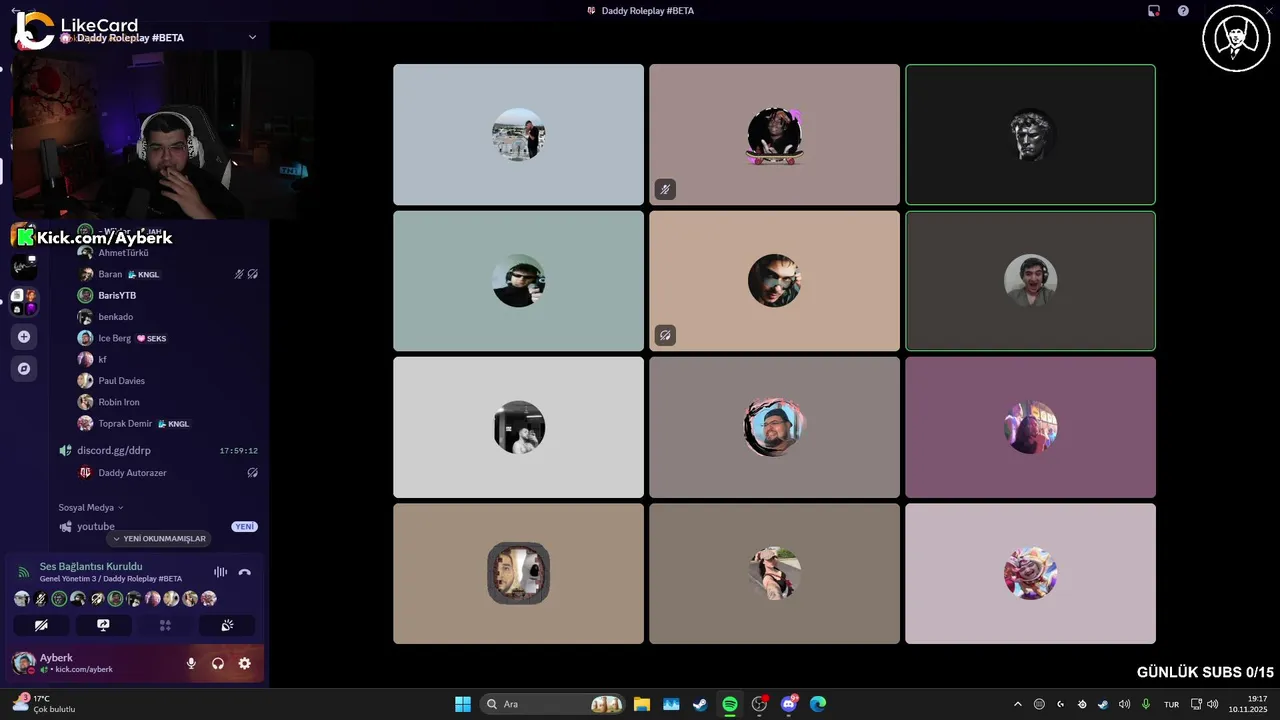Add a server with plus button
This screenshot has width=1280, height=720.
click(x=24, y=336)
